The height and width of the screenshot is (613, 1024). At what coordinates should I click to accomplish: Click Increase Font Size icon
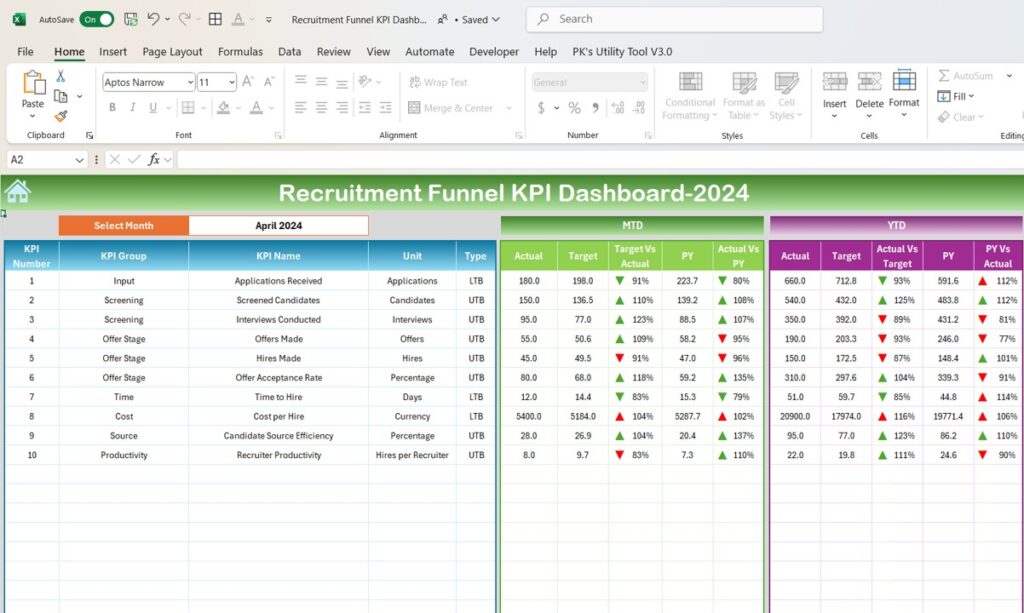248,82
